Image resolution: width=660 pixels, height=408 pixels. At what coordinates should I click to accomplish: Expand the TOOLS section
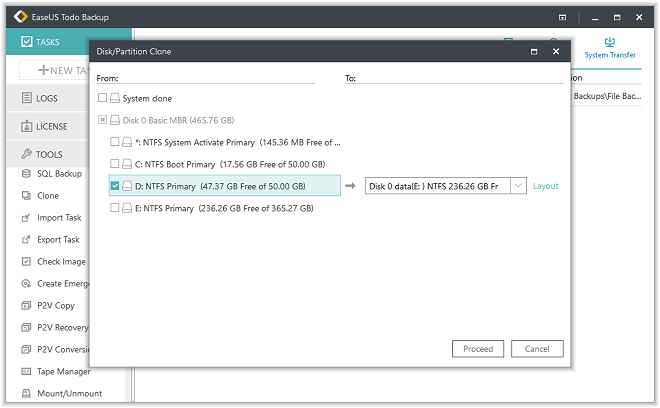[49, 155]
